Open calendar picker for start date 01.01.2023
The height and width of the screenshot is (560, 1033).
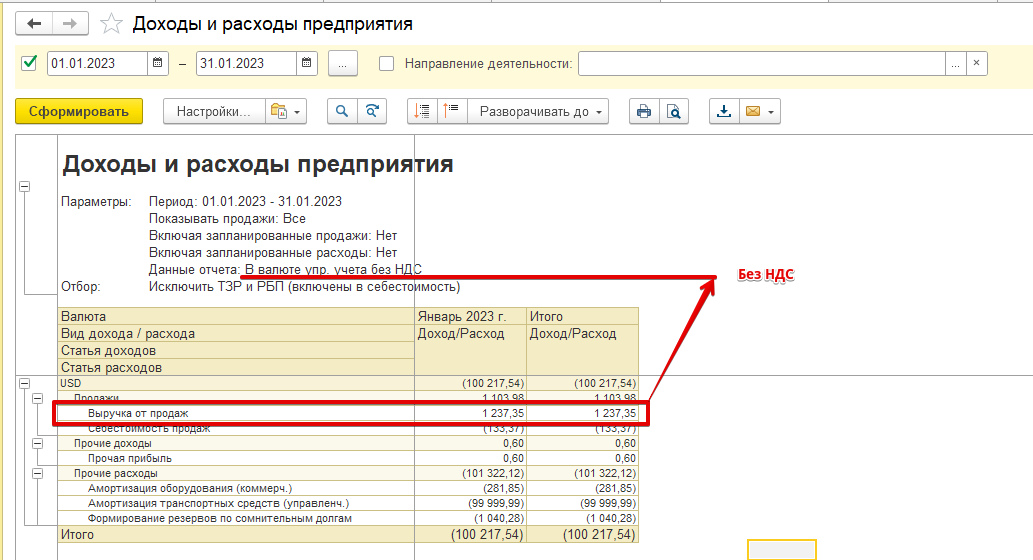coord(158,63)
